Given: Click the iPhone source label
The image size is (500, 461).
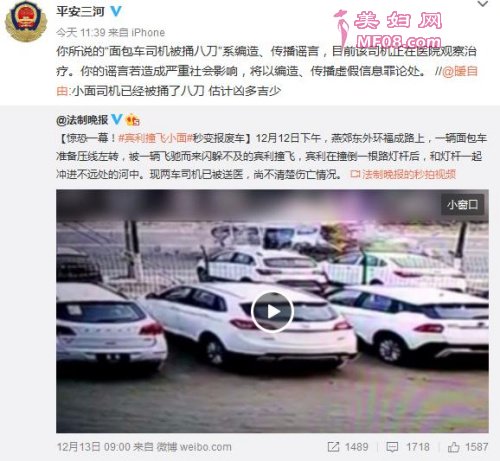Looking at the screenshot, I should (148, 32).
